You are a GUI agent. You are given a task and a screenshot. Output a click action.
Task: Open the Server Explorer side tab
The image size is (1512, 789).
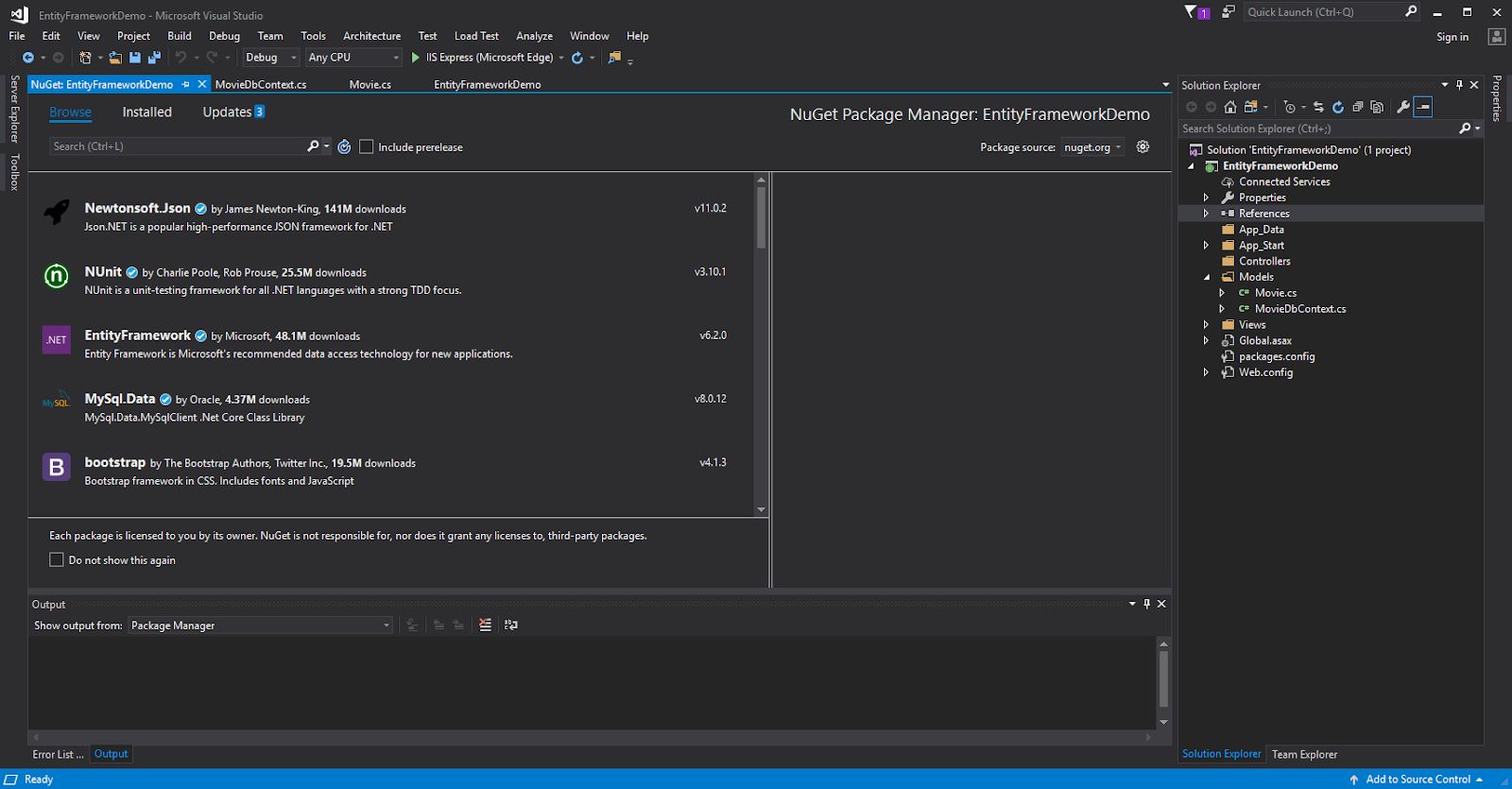tap(14, 109)
